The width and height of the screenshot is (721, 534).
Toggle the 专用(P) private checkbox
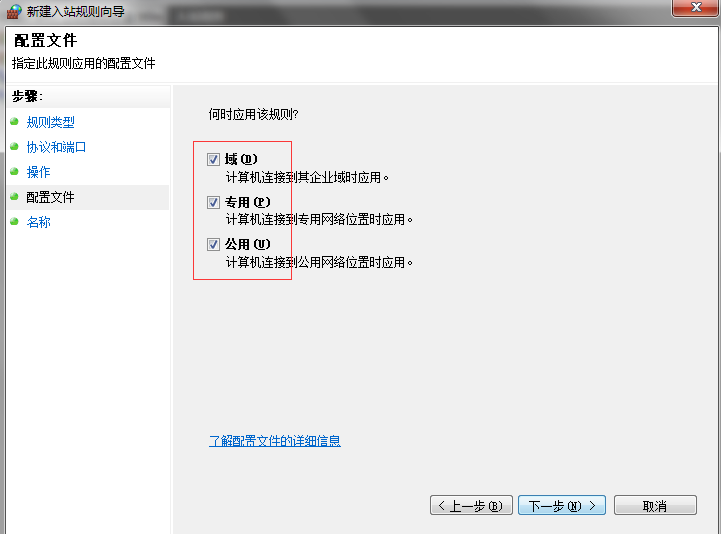(213, 202)
